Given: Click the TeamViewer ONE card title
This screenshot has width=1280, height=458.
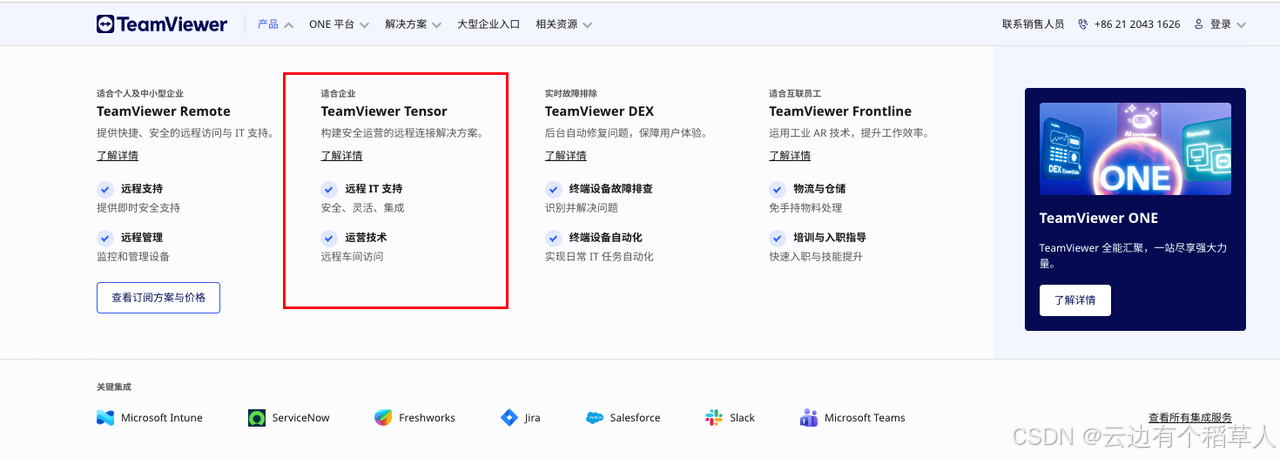Looking at the screenshot, I should 1099,218.
